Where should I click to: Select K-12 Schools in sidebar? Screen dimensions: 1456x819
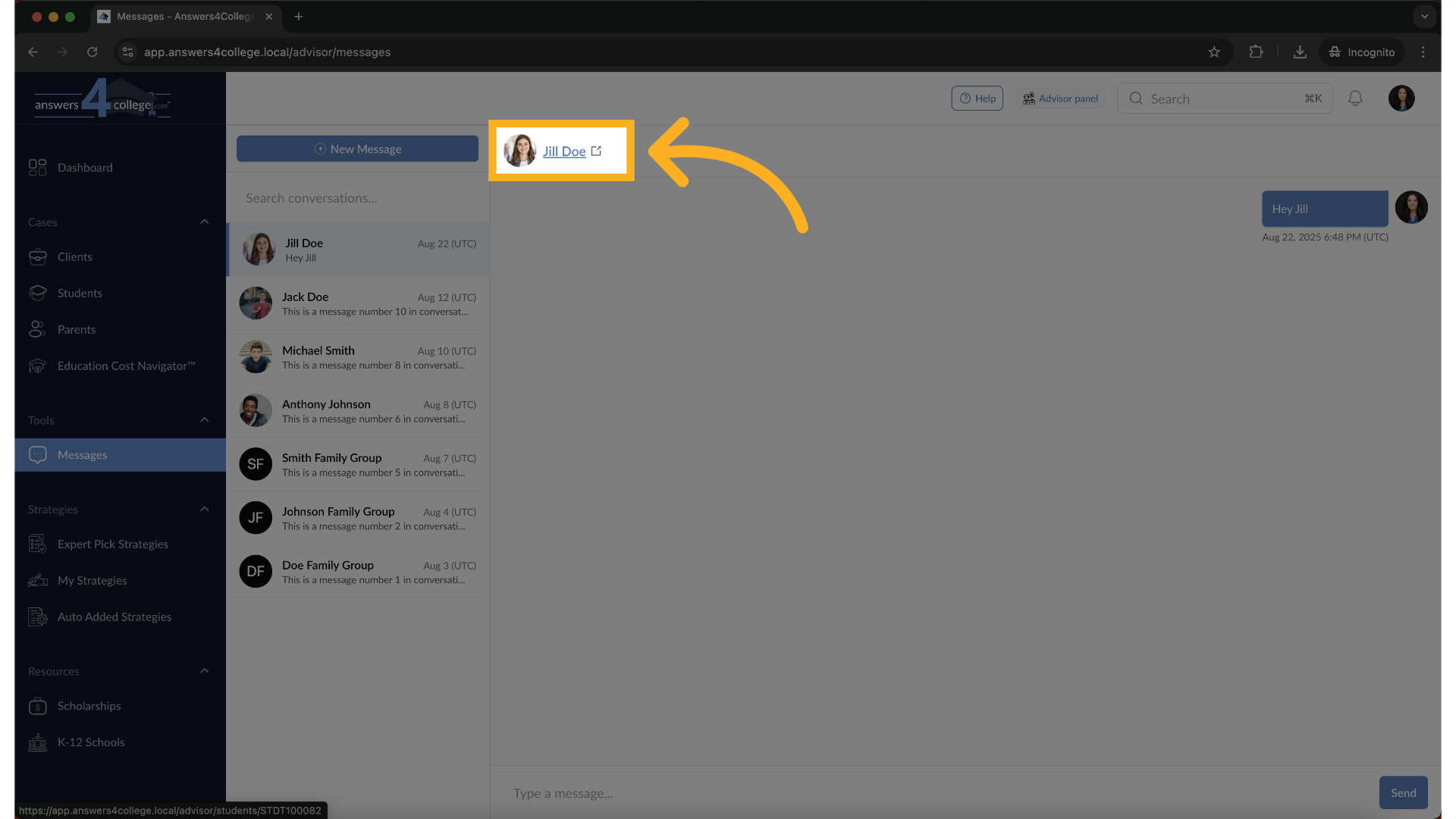pyautogui.click(x=91, y=742)
